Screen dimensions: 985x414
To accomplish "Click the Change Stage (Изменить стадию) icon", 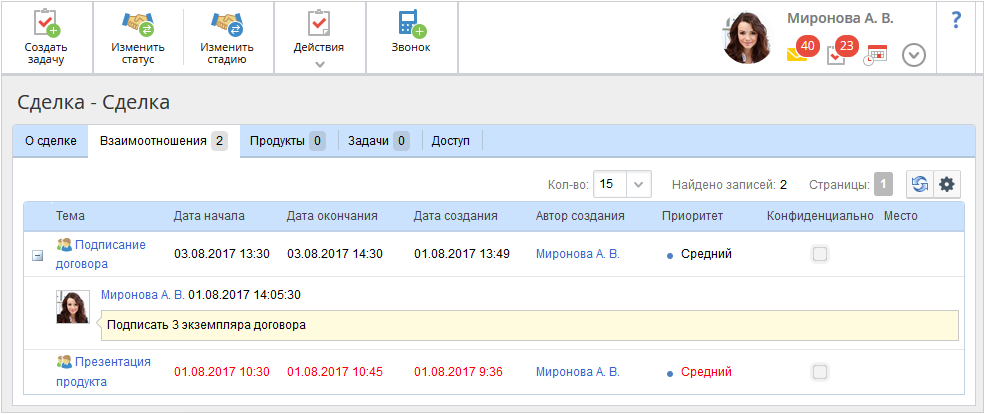I will (227, 24).
